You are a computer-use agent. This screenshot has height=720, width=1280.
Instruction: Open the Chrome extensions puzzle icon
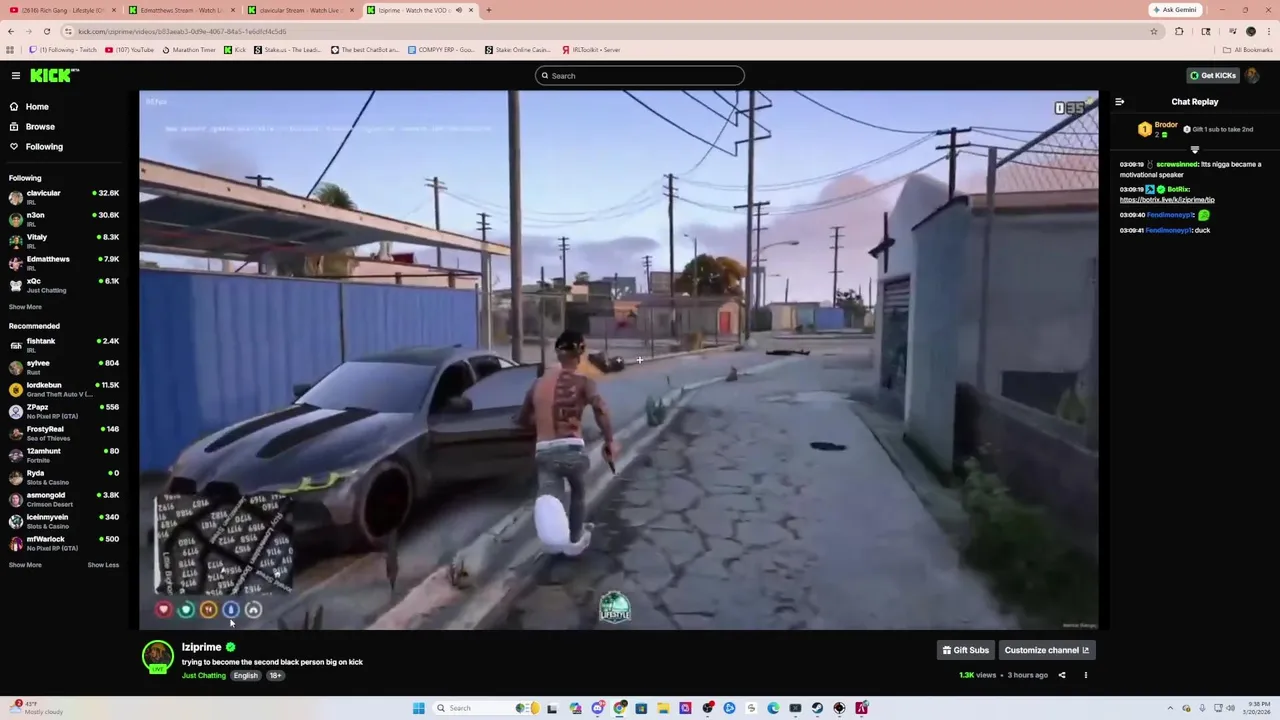1179,31
